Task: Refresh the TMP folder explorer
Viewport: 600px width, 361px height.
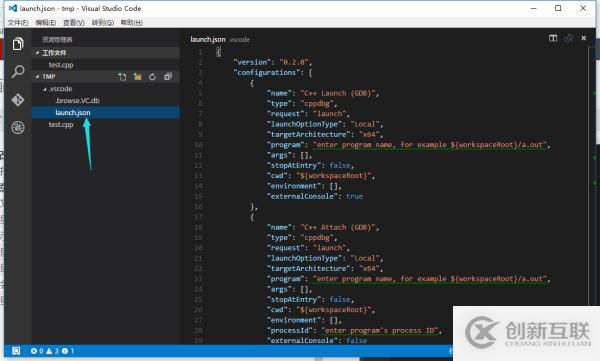Action: click(x=152, y=77)
